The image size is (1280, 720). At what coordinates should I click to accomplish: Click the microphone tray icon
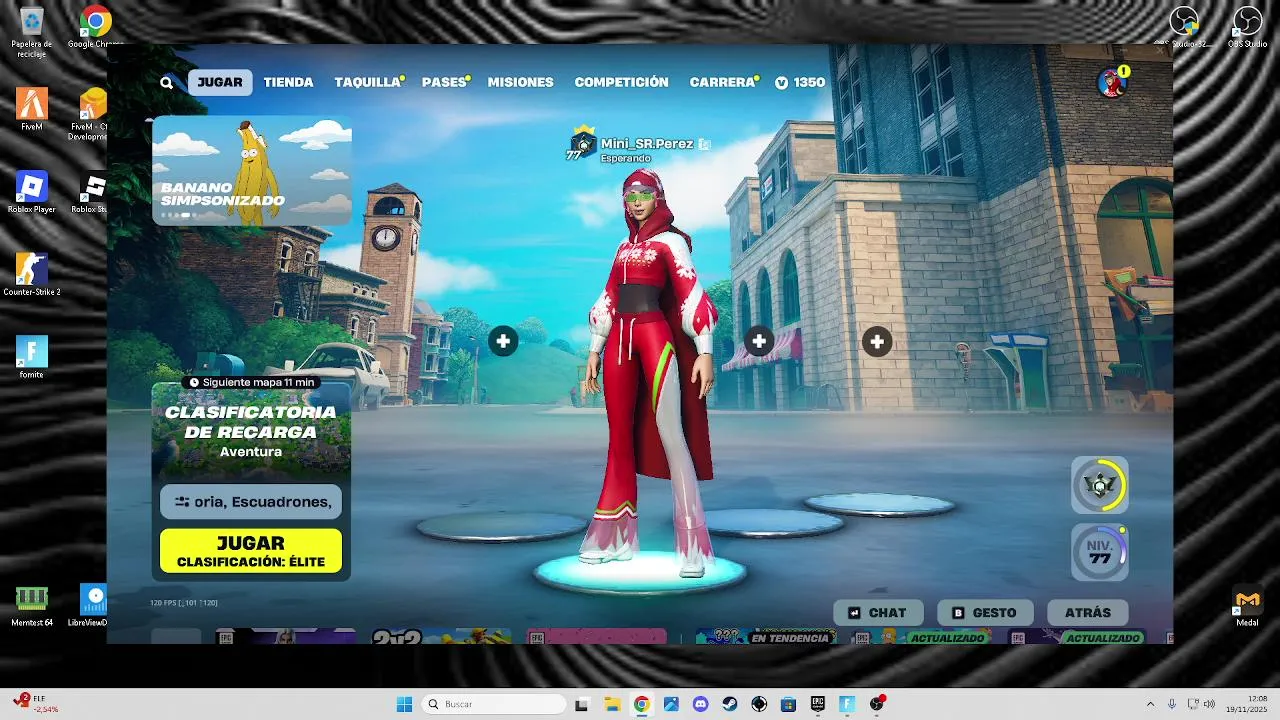(x=1172, y=704)
